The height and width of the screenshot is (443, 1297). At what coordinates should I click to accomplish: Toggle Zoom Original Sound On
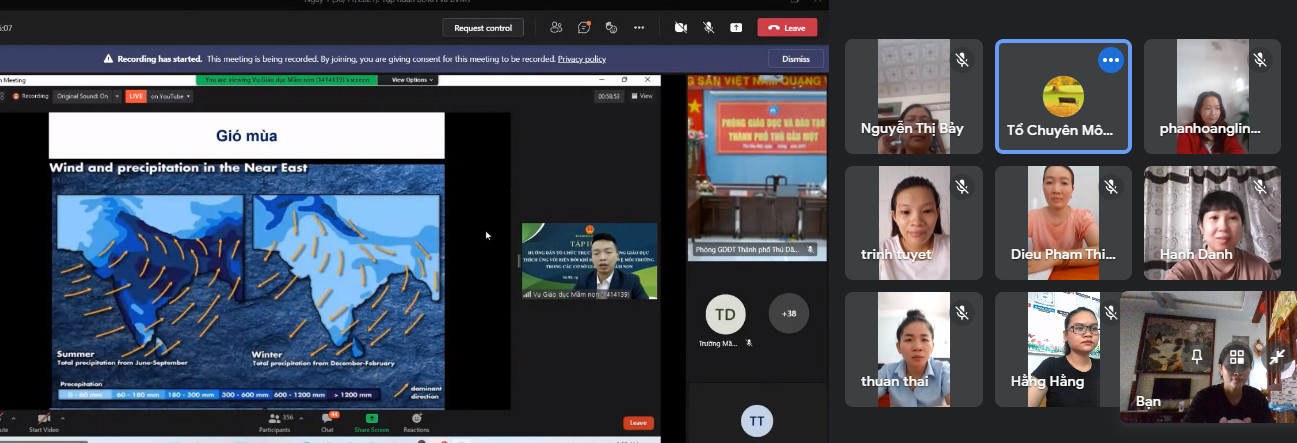coord(82,96)
